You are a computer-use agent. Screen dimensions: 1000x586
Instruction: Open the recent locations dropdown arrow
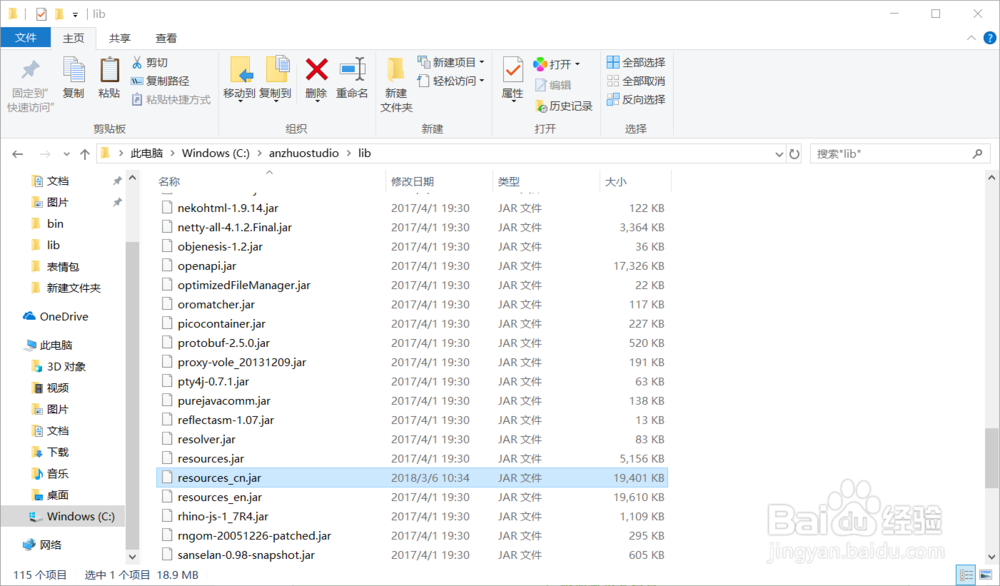pos(66,154)
